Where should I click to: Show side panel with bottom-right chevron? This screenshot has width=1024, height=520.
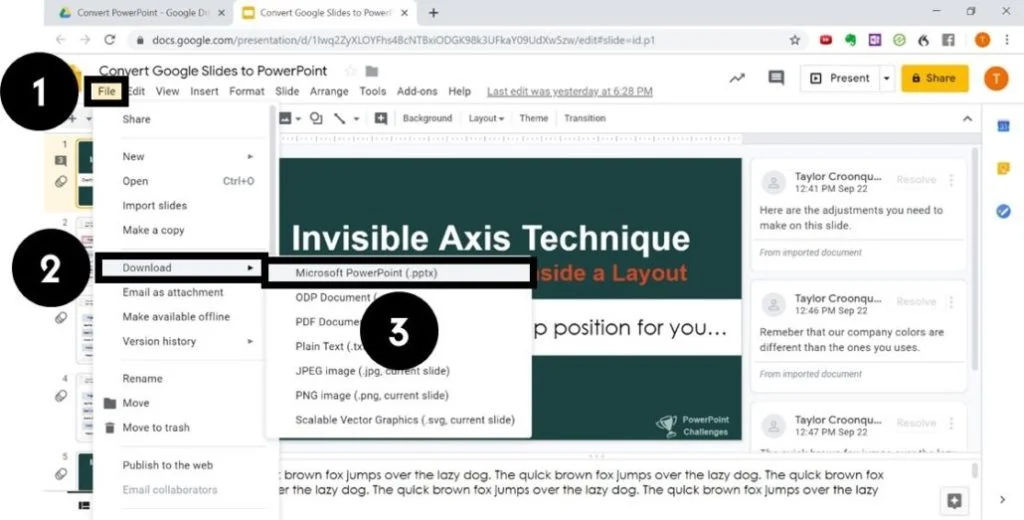click(x=1003, y=500)
